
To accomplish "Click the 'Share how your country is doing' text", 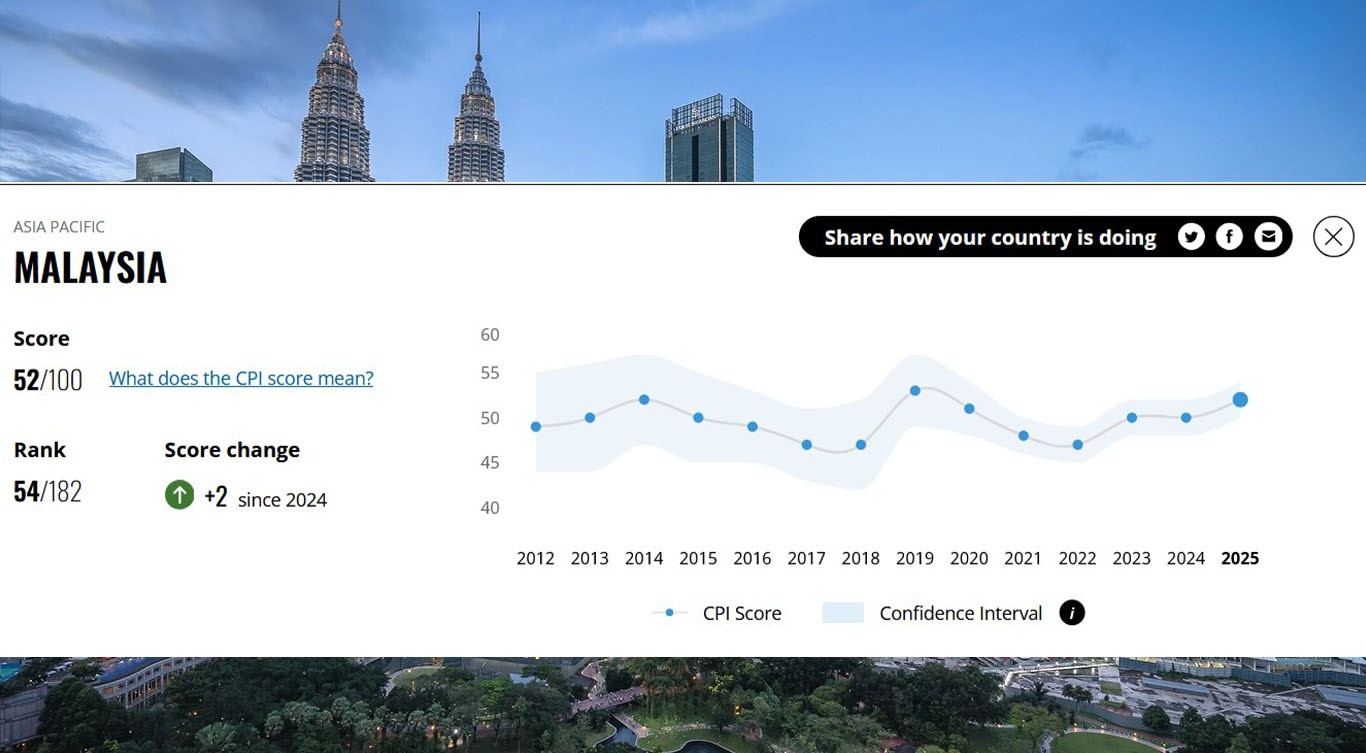I will tap(990, 237).
